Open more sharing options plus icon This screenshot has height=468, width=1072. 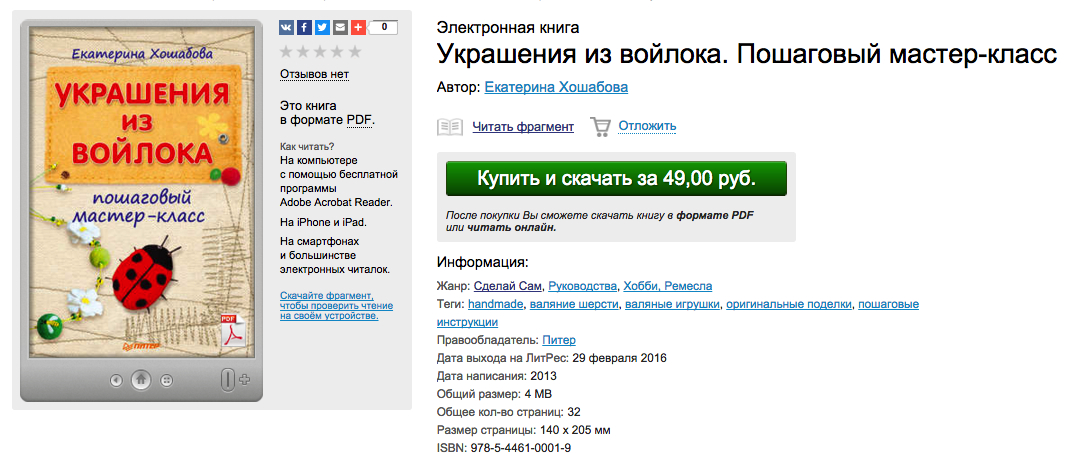358,28
